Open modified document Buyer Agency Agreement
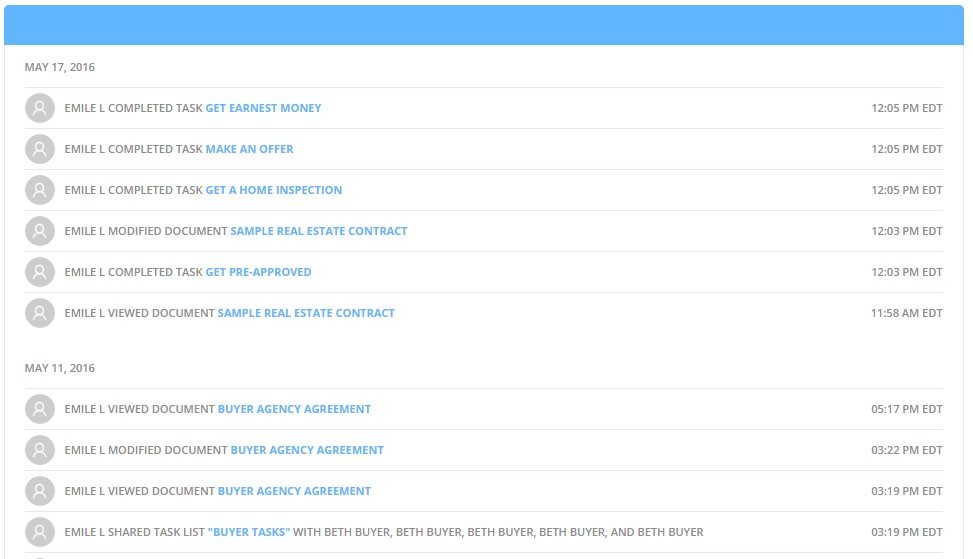Viewport: 973px width, 559px height. coord(307,450)
